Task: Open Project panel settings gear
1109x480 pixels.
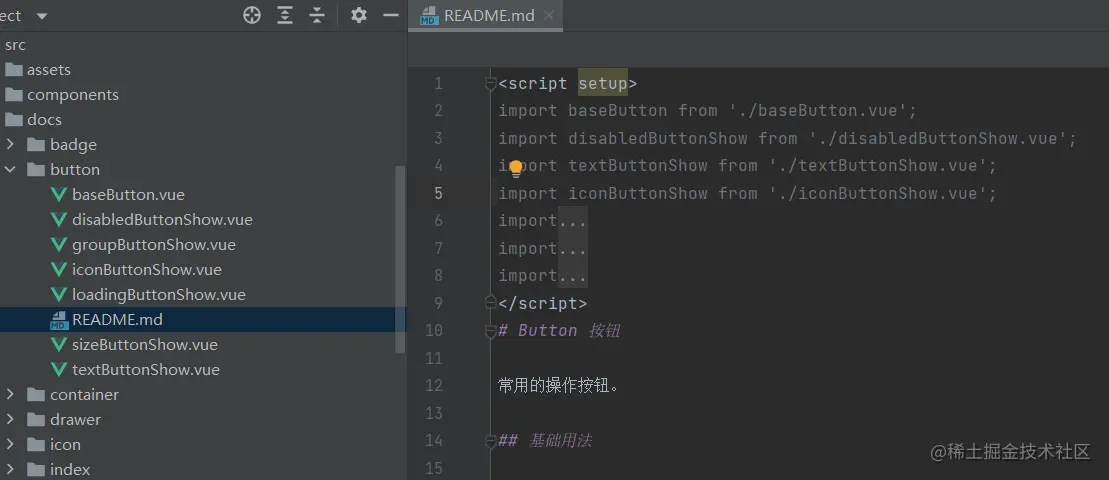Action: (359, 15)
